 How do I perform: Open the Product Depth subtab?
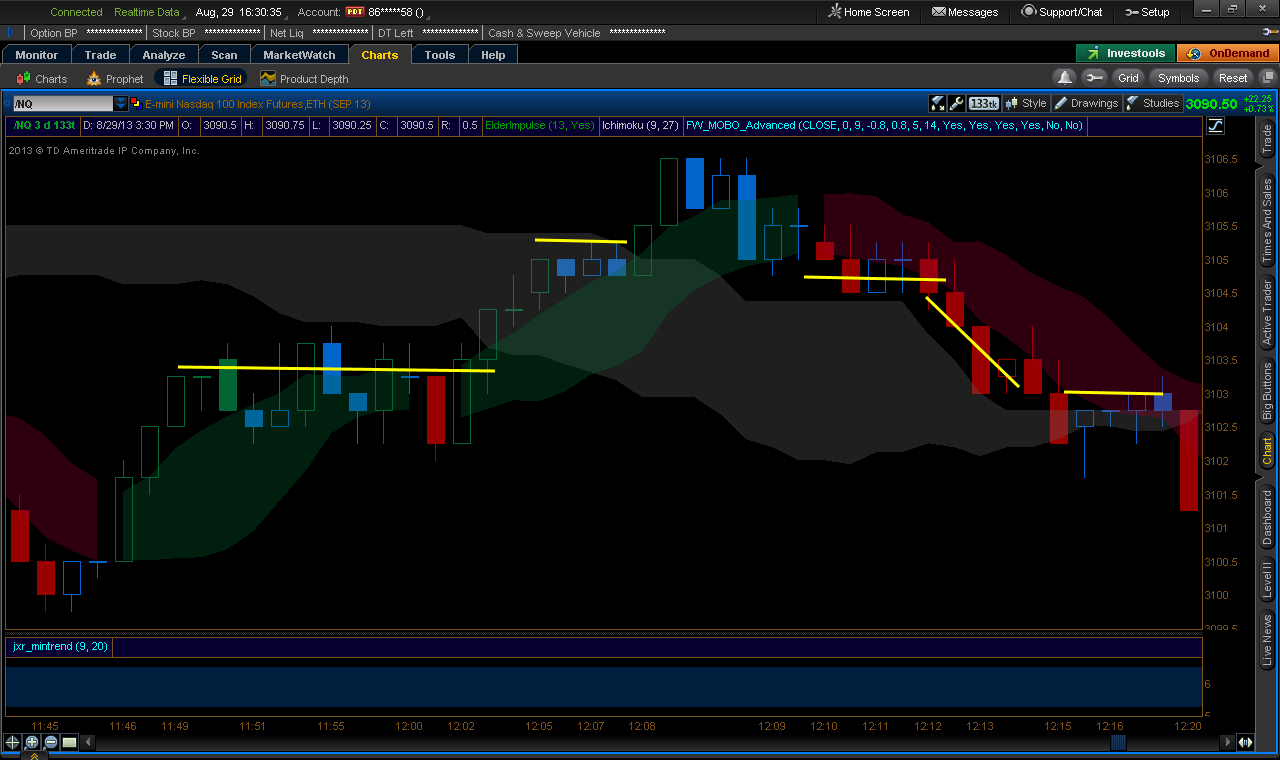click(304, 79)
